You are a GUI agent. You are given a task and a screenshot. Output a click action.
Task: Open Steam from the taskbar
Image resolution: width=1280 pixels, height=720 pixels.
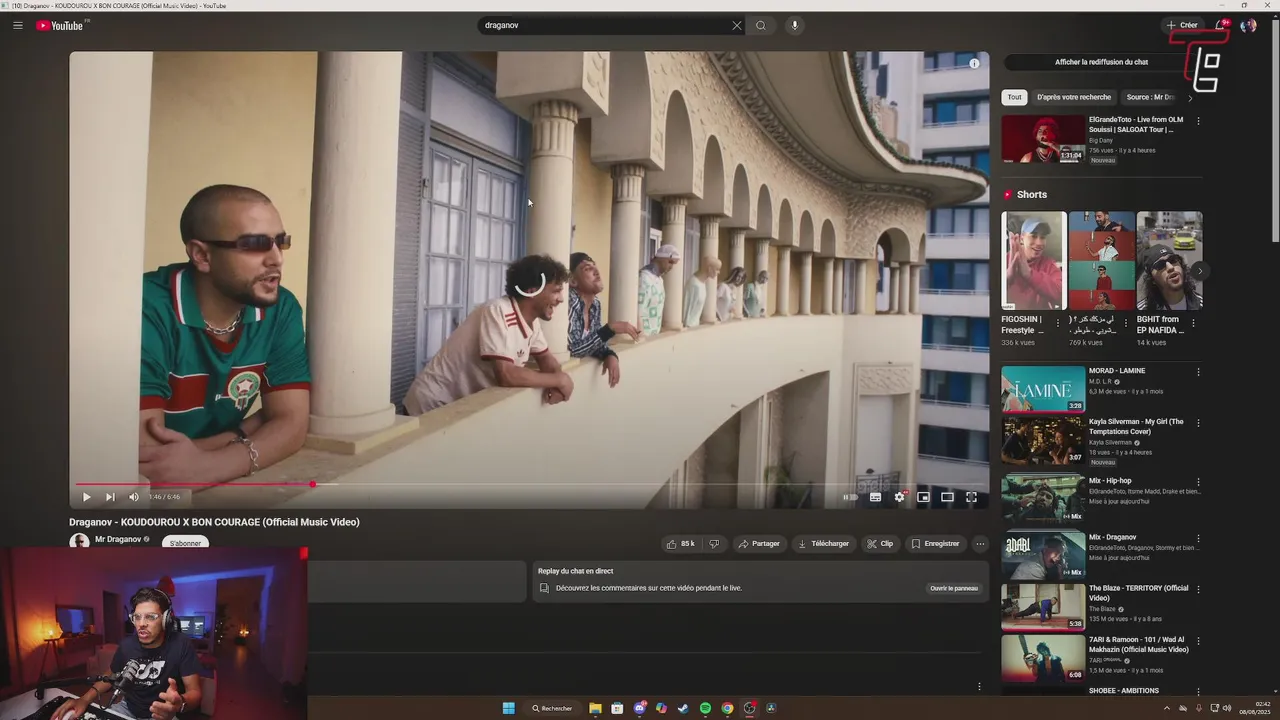pos(683,708)
